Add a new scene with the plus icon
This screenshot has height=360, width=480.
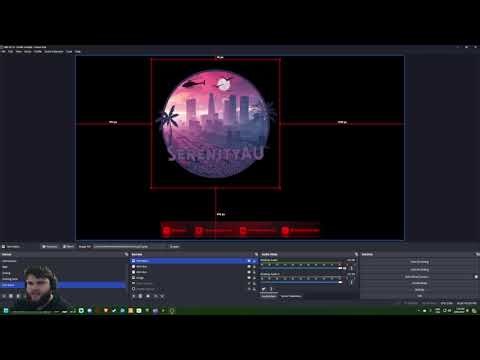tap(4, 296)
